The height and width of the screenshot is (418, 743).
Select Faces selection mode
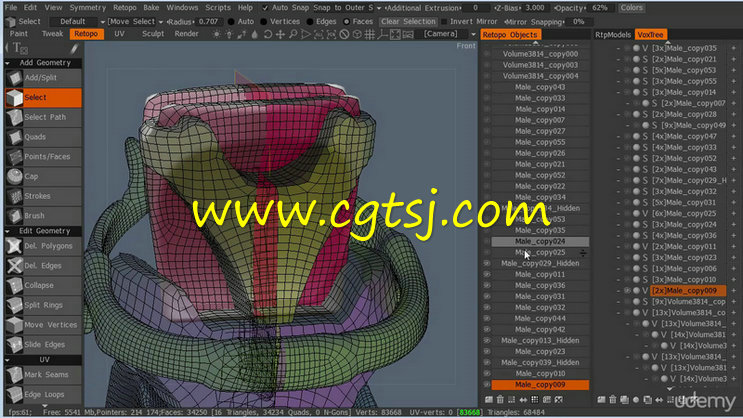coord(346,22)
